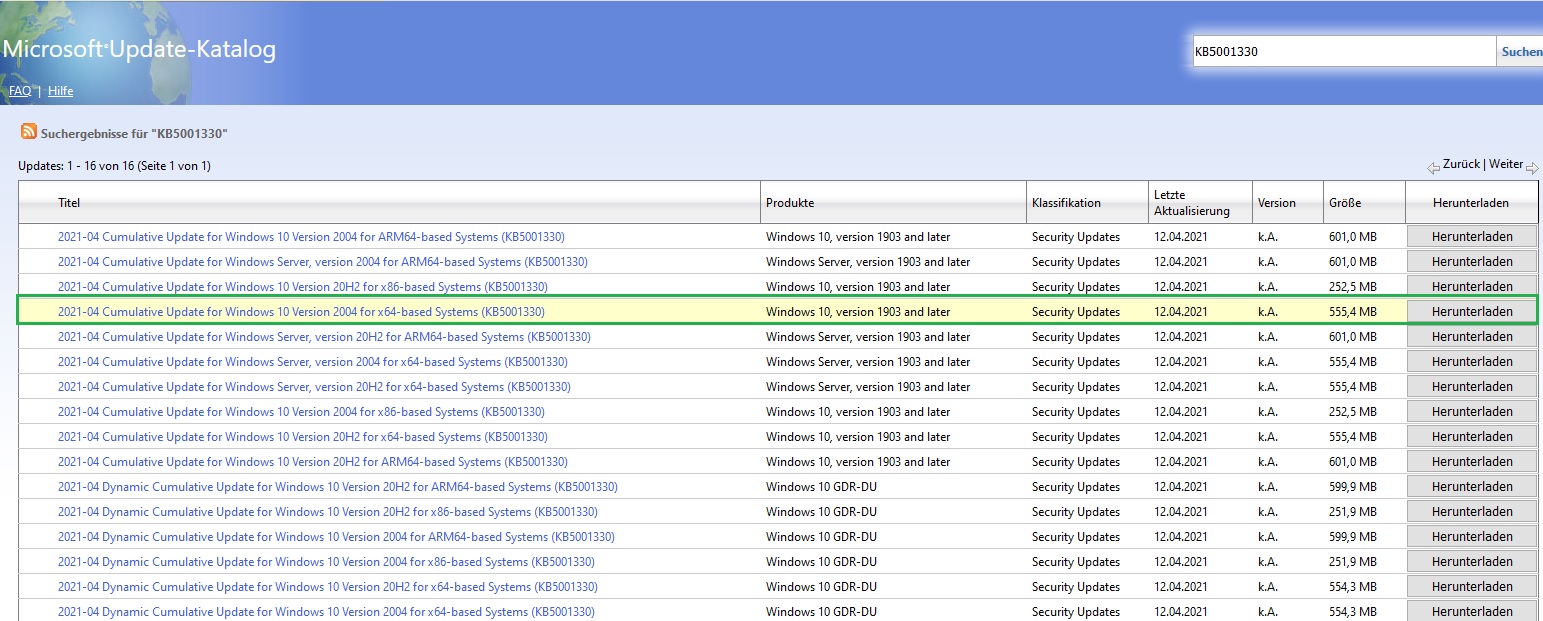Sort results by Version column header
Image resolution: width=1543 pixels, height=621 pixels.
tap(1276, 203)
